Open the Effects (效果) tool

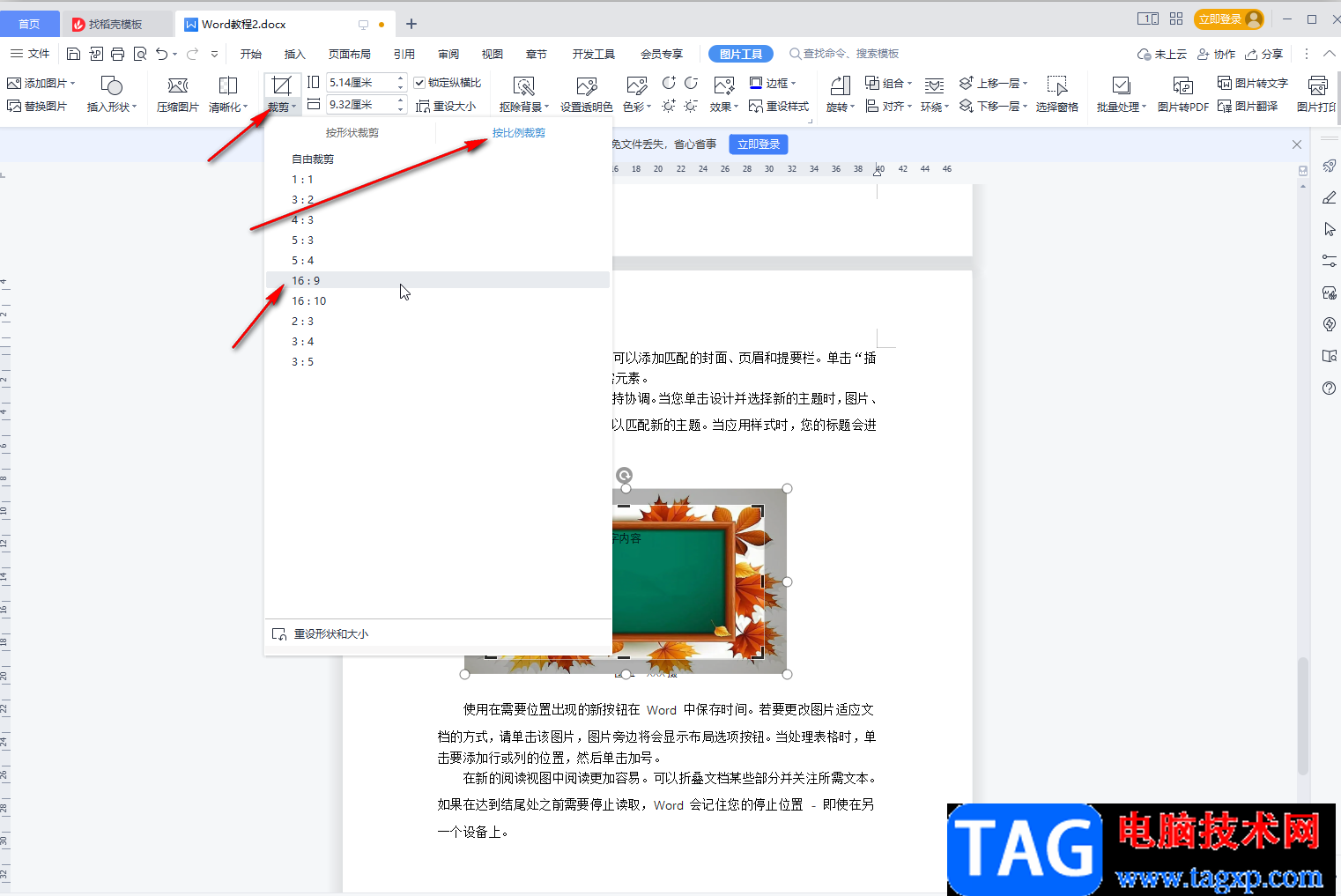[x=724, y=93]
